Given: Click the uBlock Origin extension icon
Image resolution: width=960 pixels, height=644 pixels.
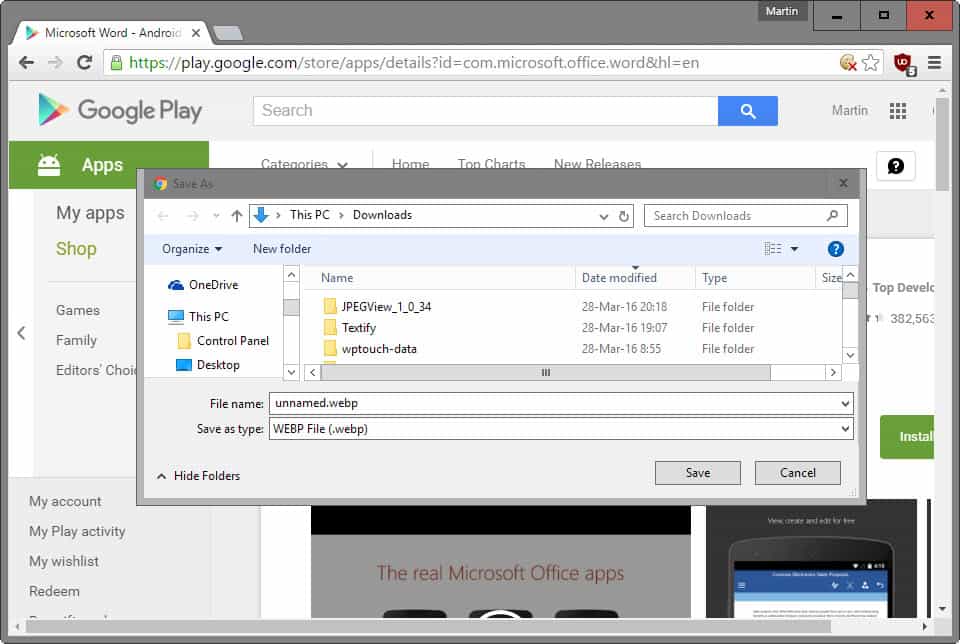Looking at the screenshot, I should tap(903, 62).
